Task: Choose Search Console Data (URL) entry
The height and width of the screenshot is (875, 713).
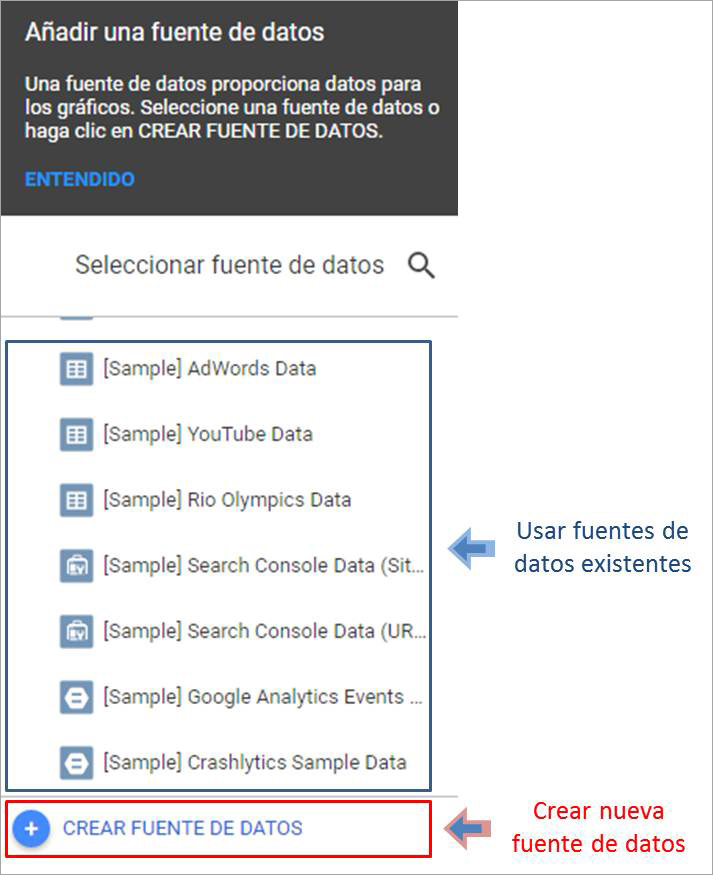Action: [x=263, y=632]
